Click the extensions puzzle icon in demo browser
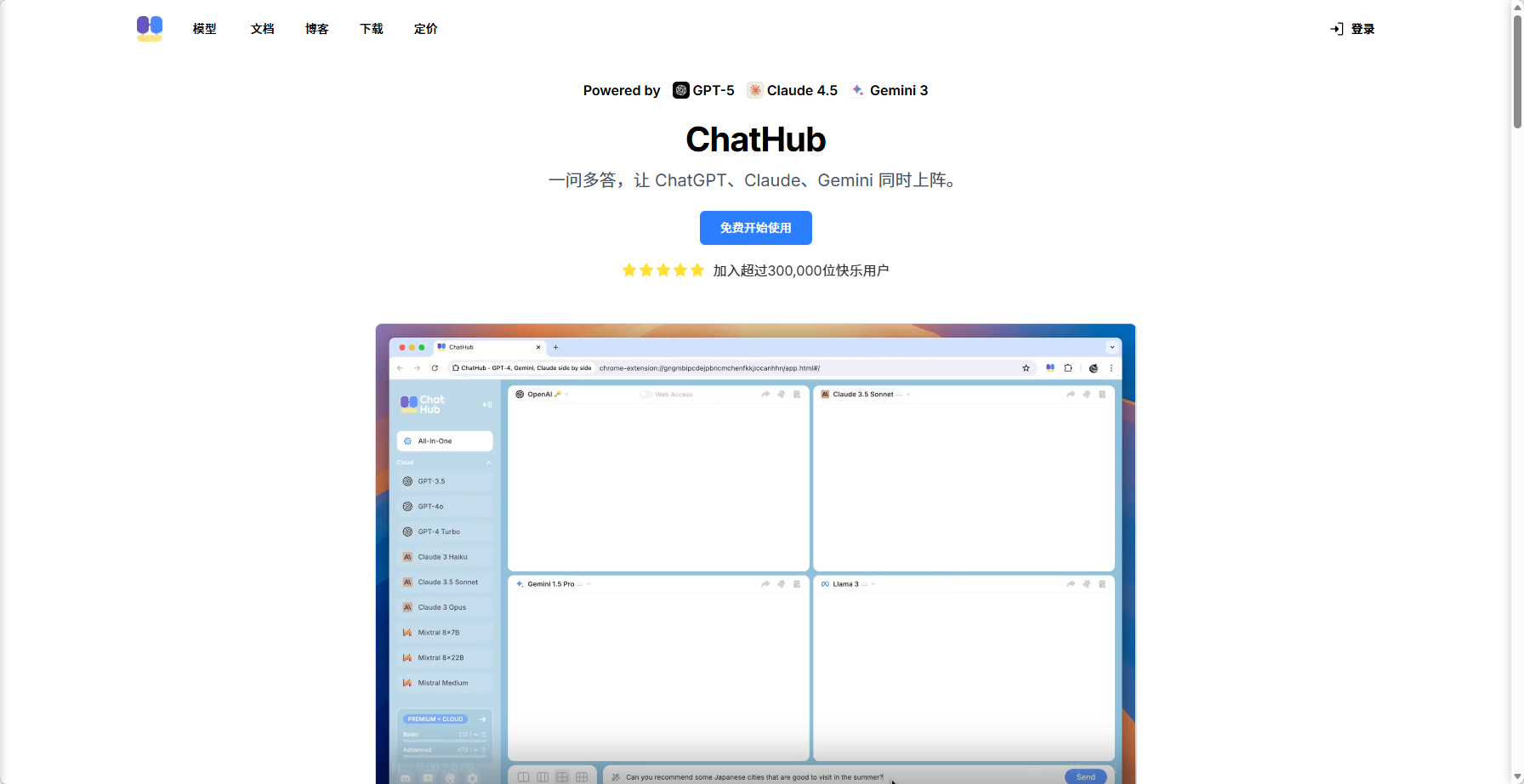Viewport: 1524px width, 784px height. [1068, 368]
